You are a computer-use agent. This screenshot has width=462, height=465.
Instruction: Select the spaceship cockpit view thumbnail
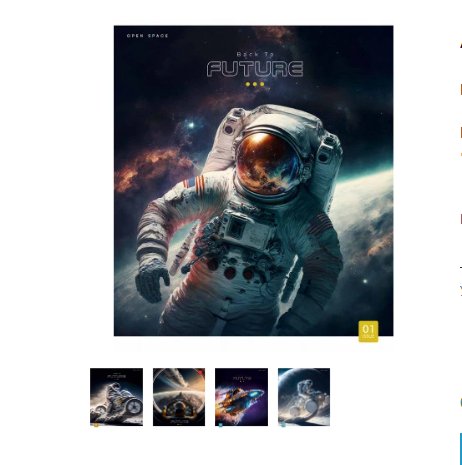click(x=179, y=397)
